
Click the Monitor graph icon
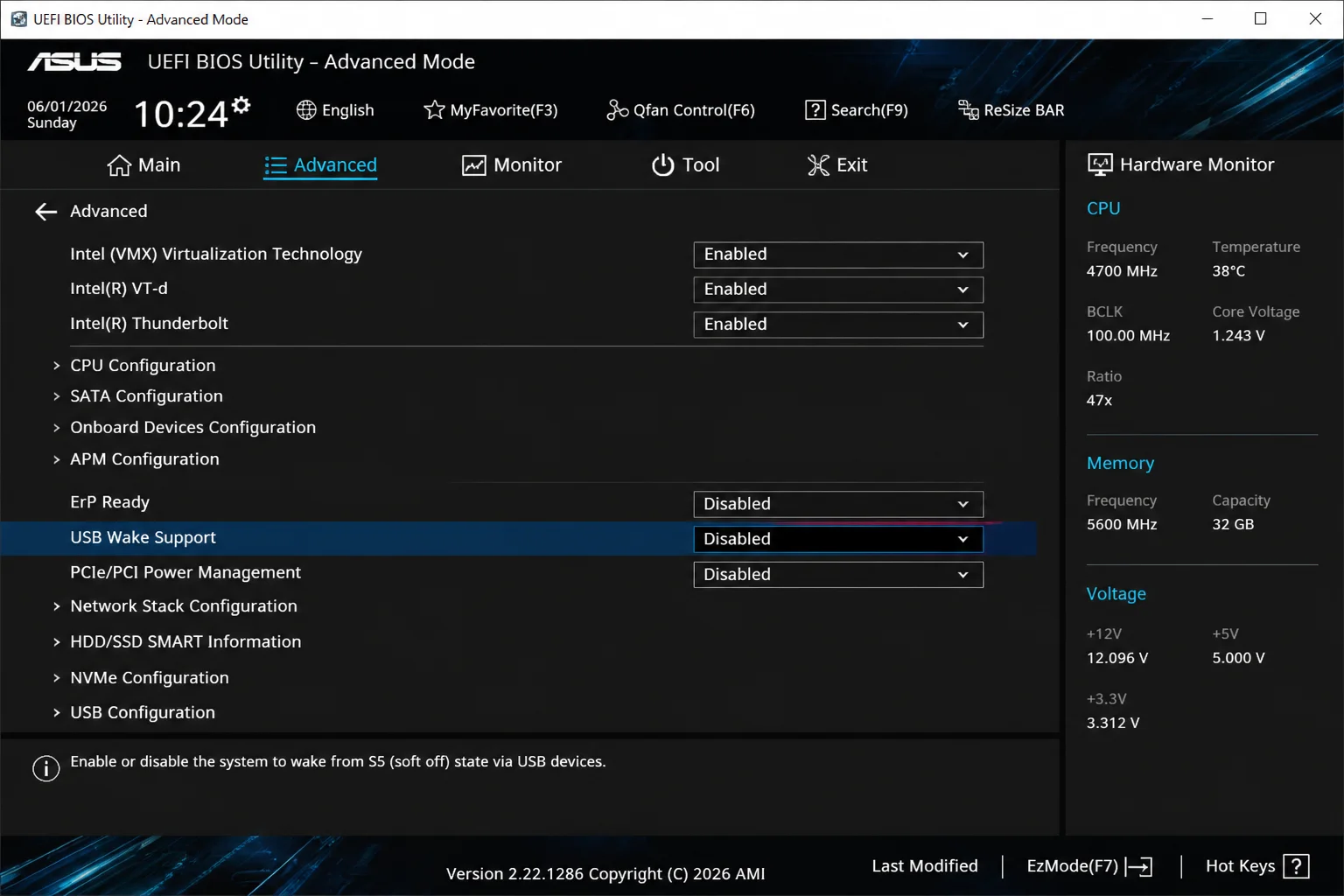[x=473, y=164]
